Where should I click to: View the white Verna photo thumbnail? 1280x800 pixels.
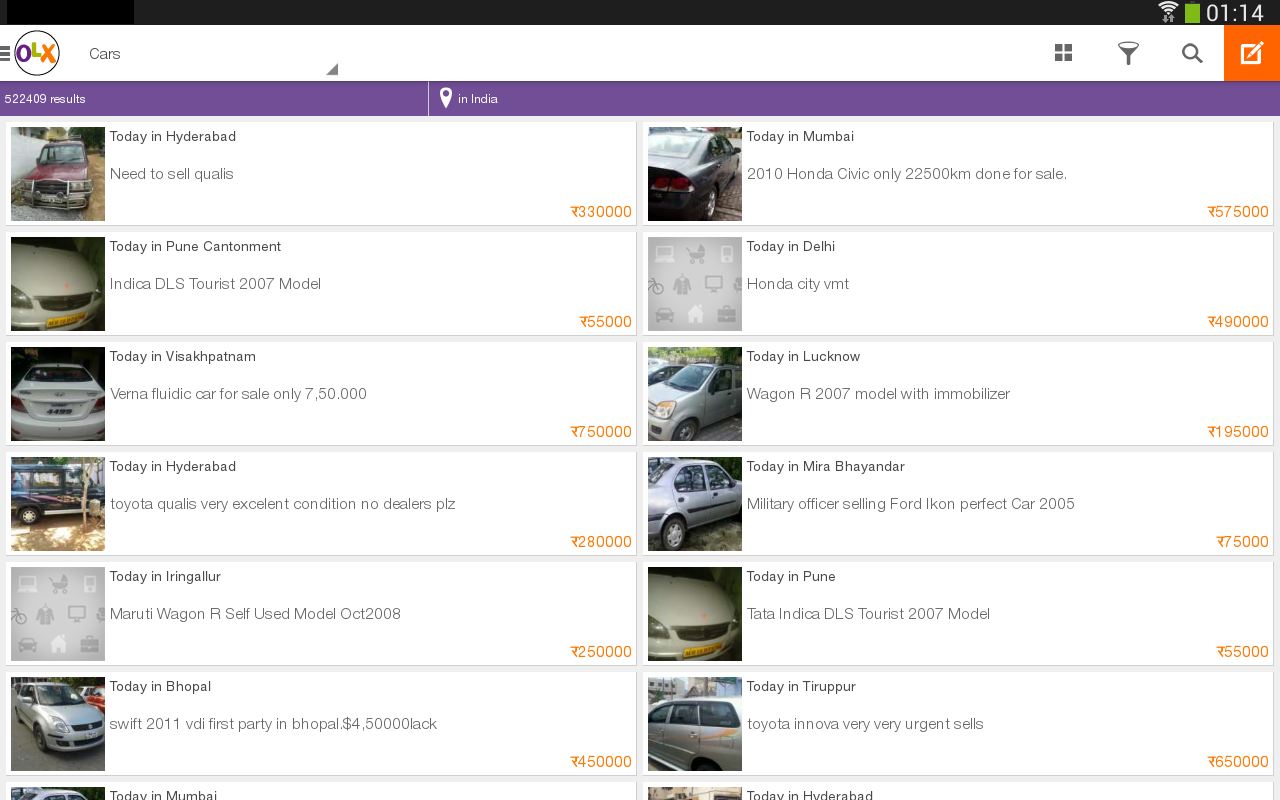[x=58, y=394]
